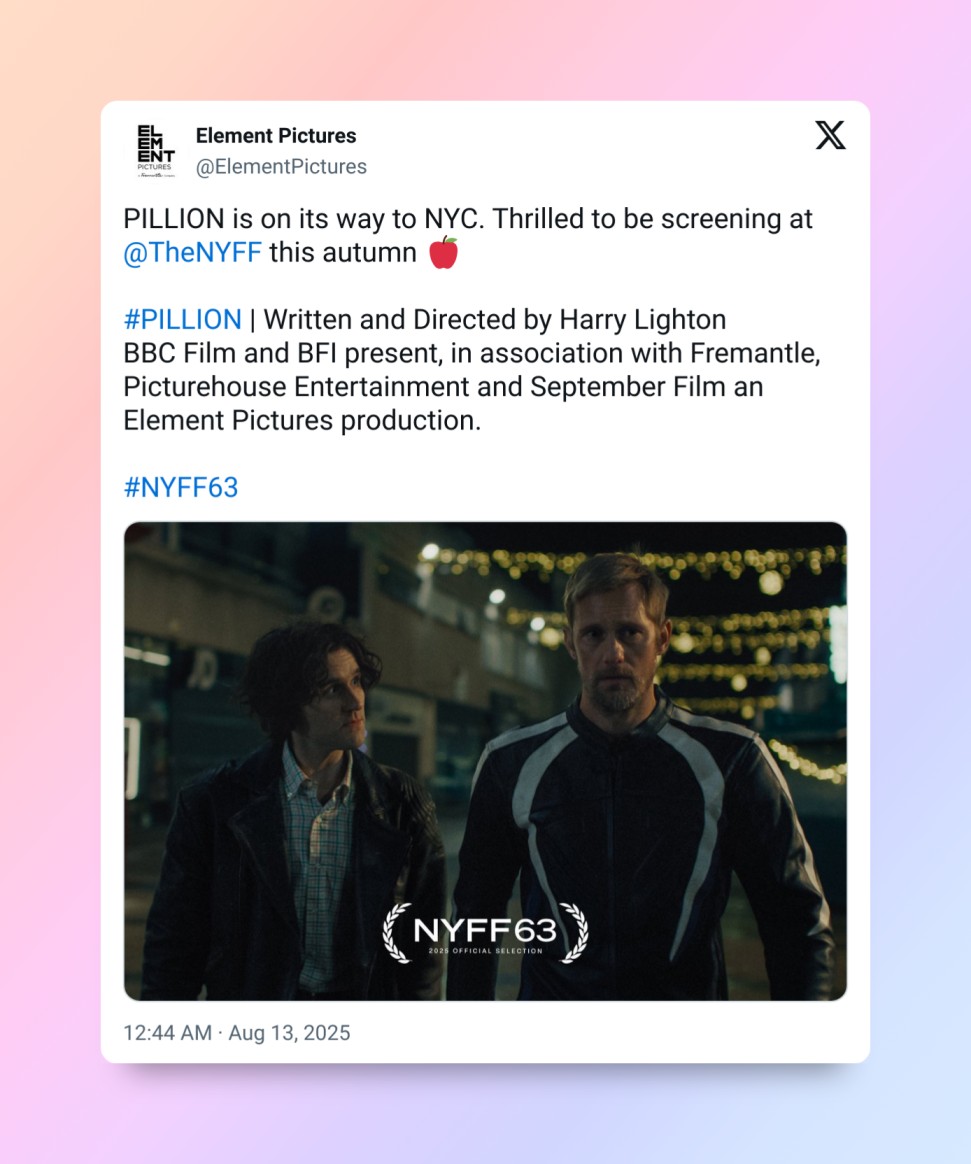
Task: Open the @ElementPictures handle link
Action: pyautogui.click(x=281, y=167)
